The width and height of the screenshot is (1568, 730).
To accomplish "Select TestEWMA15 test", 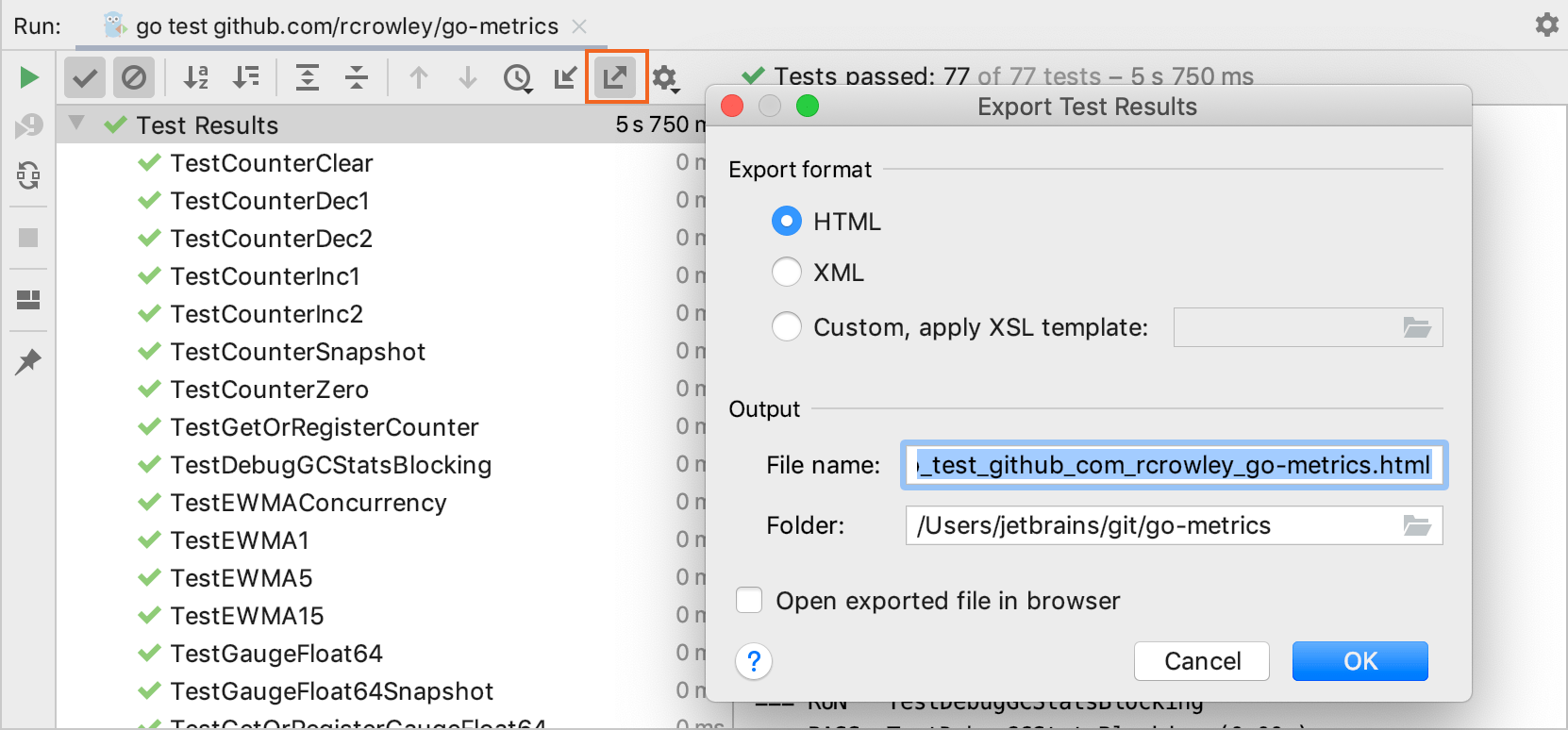I will click(247, 616).
